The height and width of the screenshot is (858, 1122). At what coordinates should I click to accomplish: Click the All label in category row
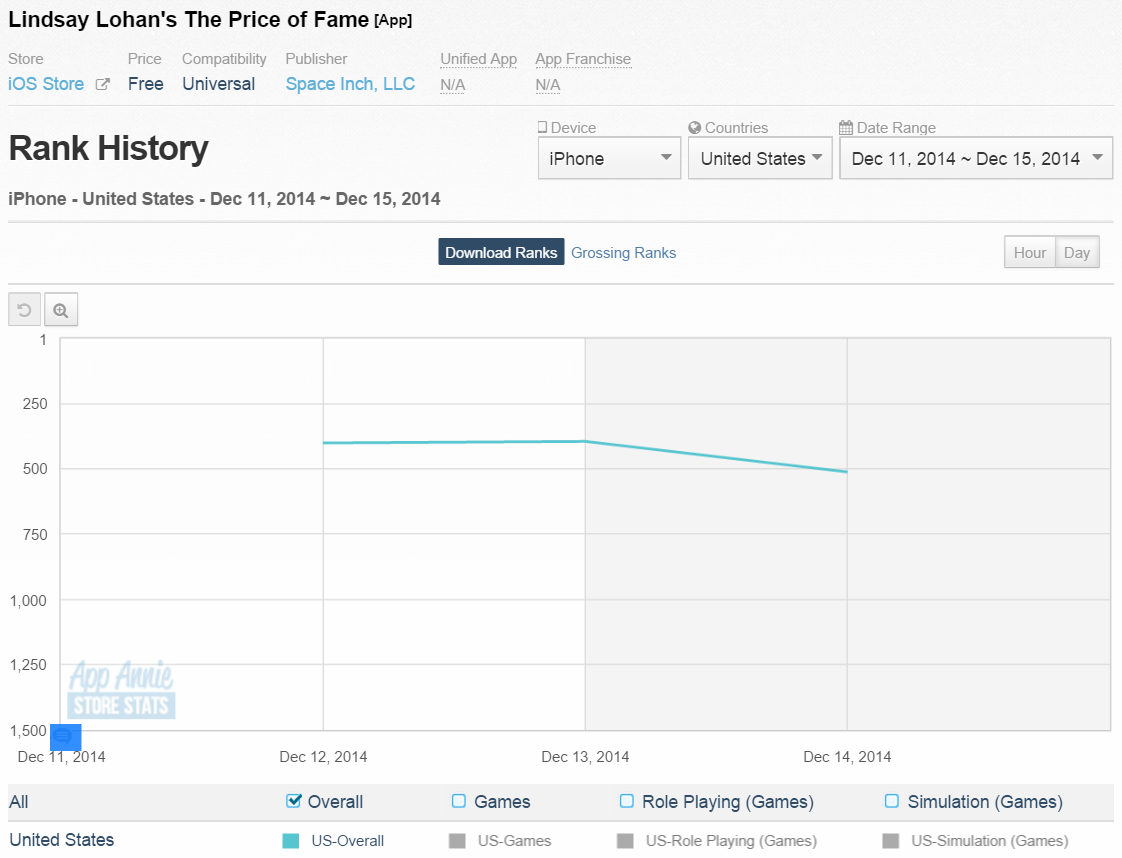click(x=19, y=801)
